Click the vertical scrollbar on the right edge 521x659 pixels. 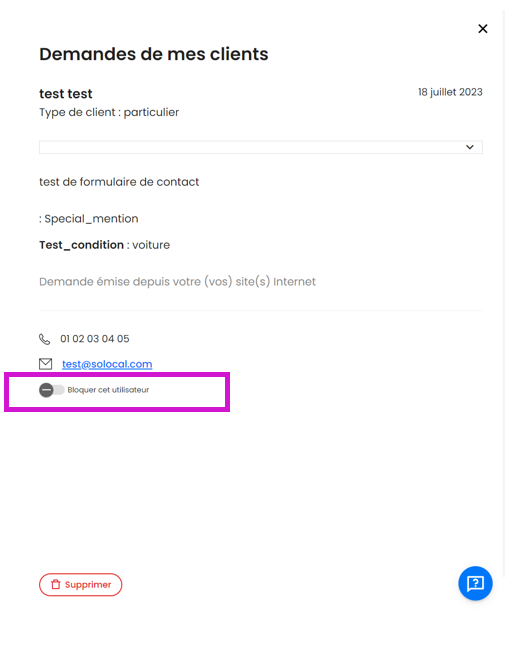click(504, 294)
